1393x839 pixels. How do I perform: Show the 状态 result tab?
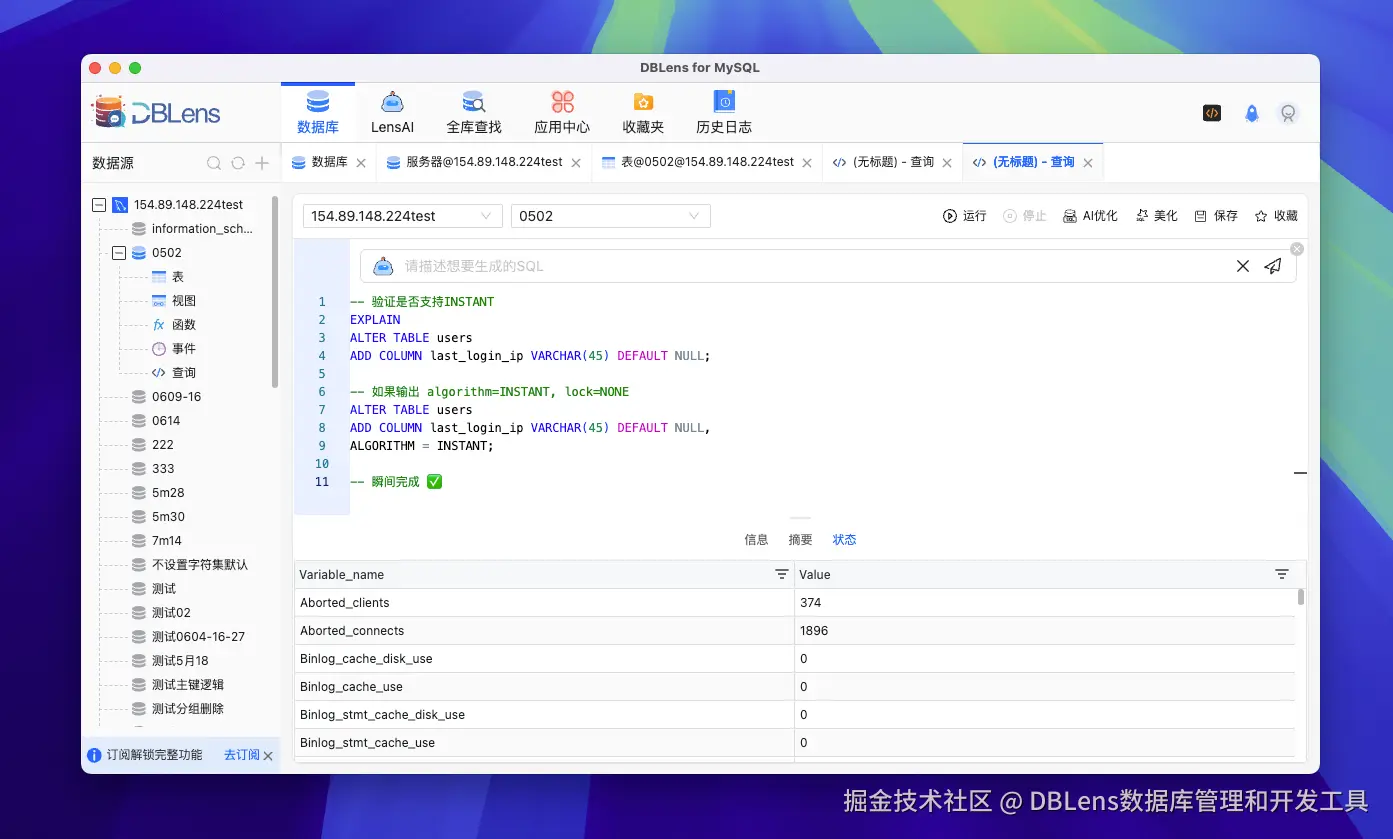(845, 540)
